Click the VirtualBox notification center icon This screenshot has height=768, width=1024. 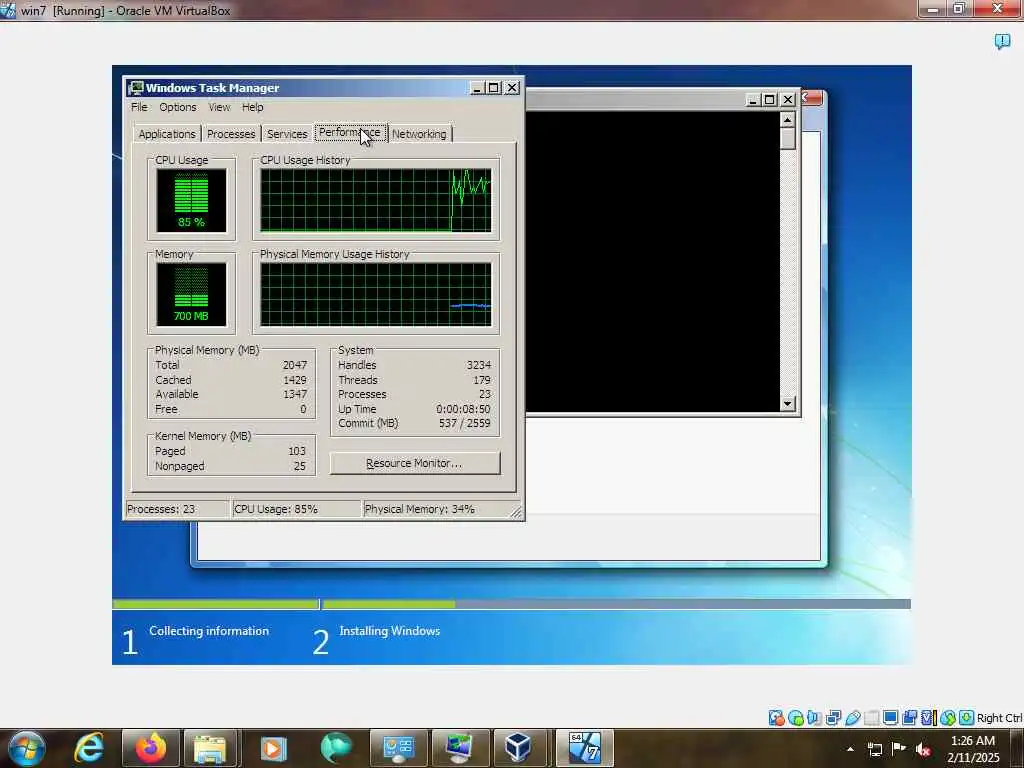point(1002,42)
